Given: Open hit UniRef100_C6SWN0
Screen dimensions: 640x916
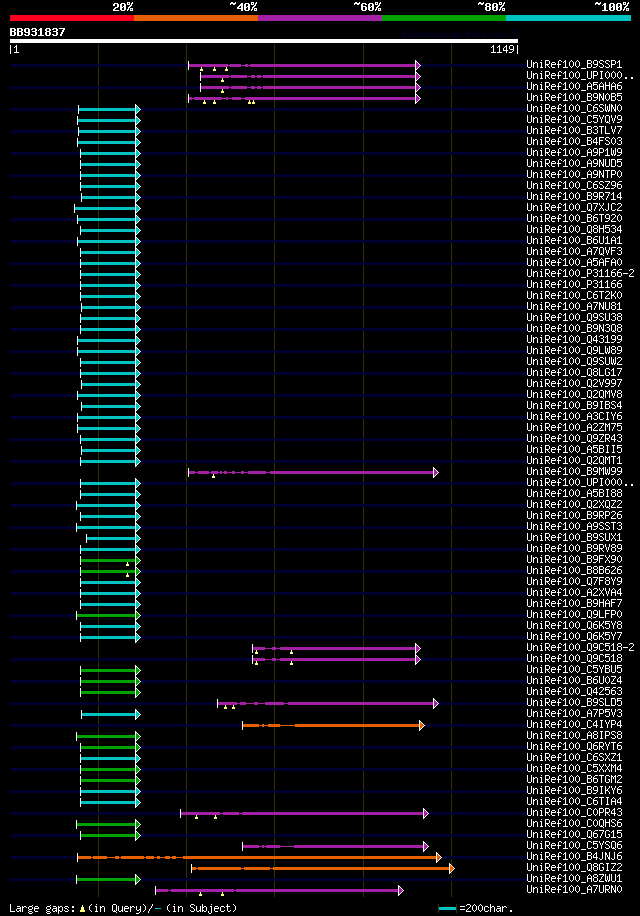Looking at the screenshot, I should [574, 109].
